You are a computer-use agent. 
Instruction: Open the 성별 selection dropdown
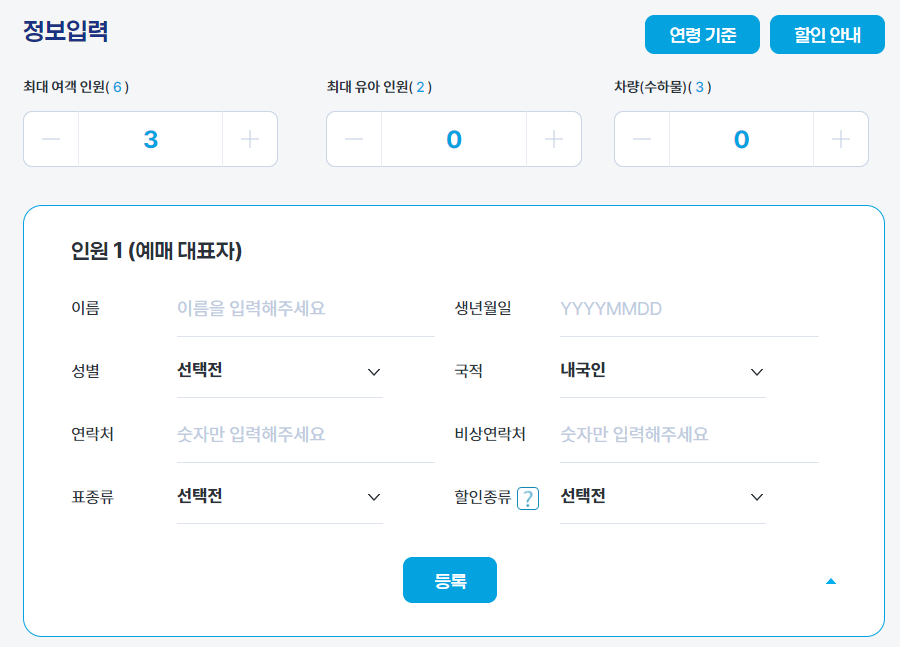[280, 371]
